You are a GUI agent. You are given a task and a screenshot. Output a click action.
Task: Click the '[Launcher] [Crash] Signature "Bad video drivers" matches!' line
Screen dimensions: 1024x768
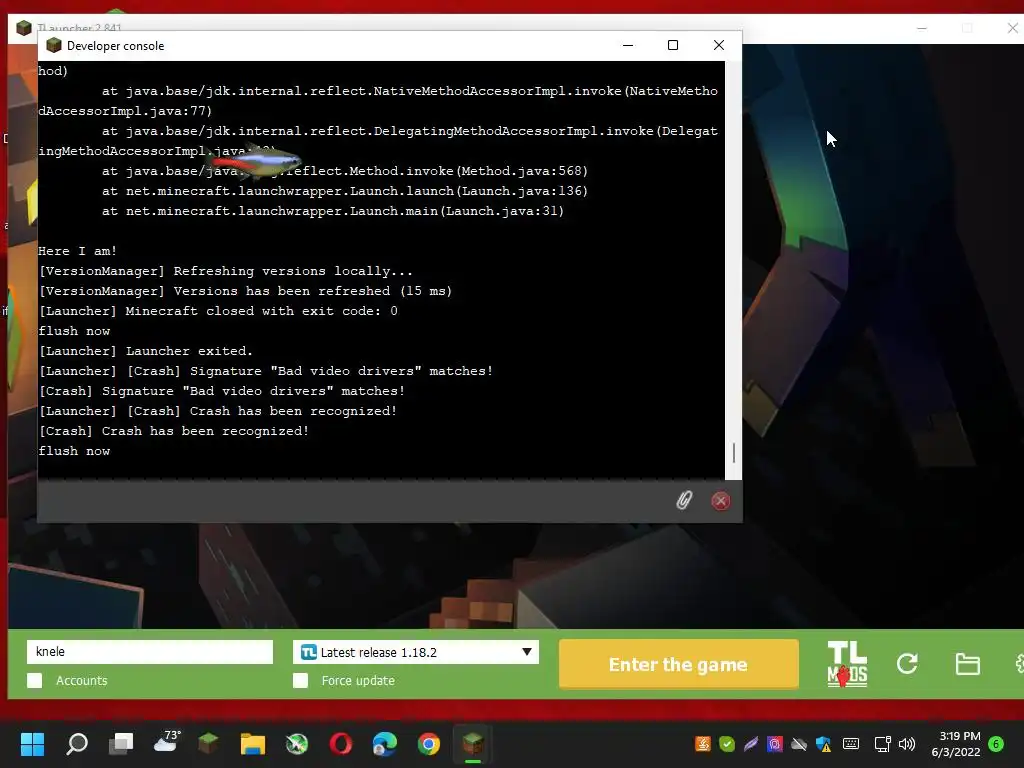pyautogui.click(x=266, y=371)
